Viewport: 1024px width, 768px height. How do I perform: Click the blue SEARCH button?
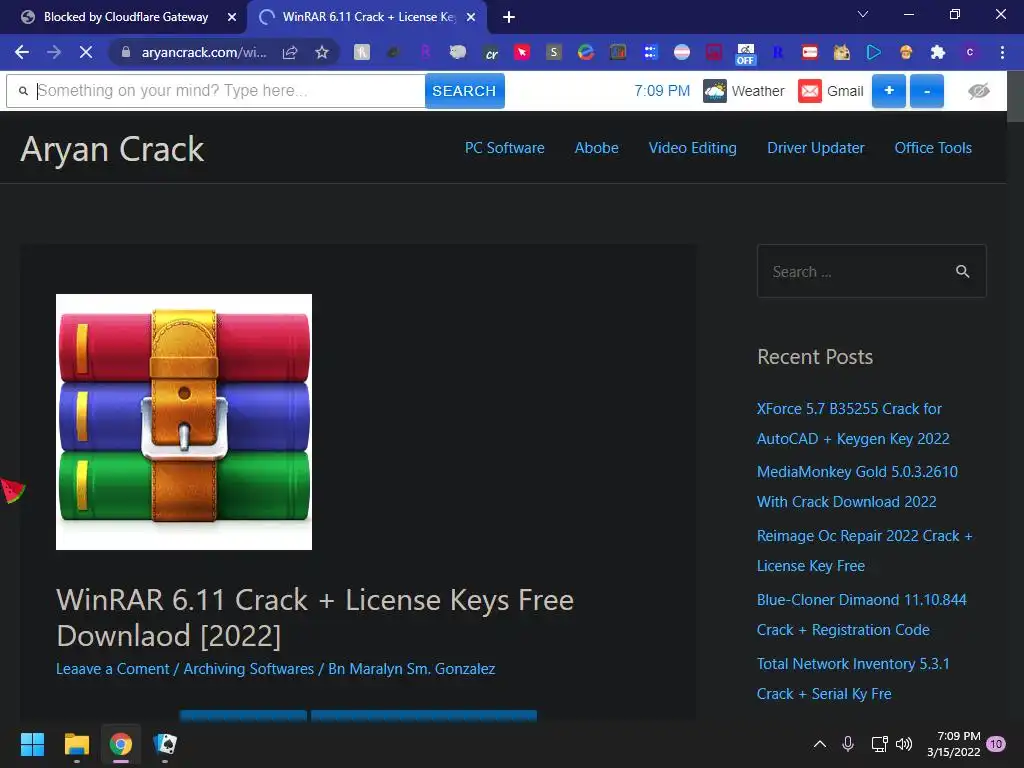click(x=464, y=91)
